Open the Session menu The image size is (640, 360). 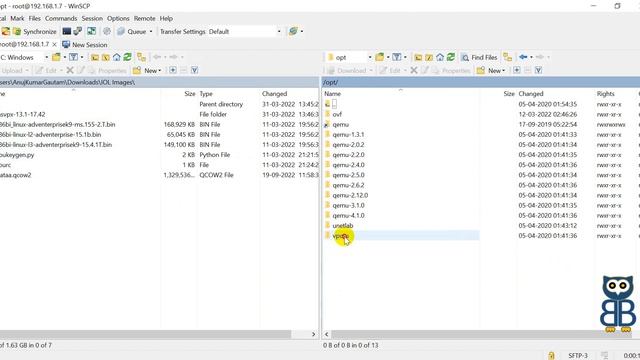tap(92, 18)
